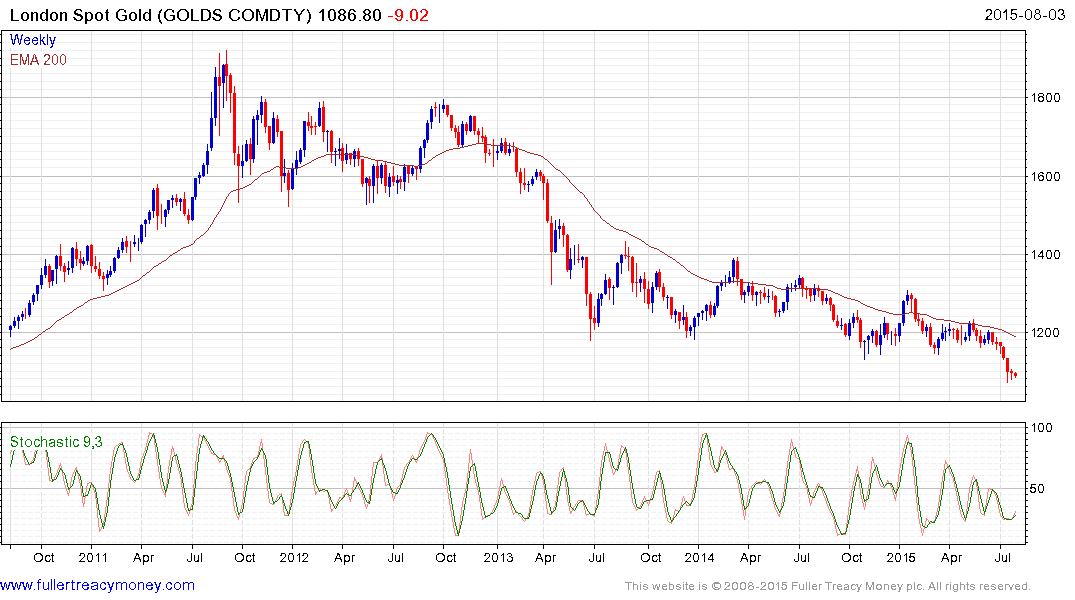Select the 1400 price axis label
The height and width of the screenshot is (600, 1075).
[x=1046, y=254]
